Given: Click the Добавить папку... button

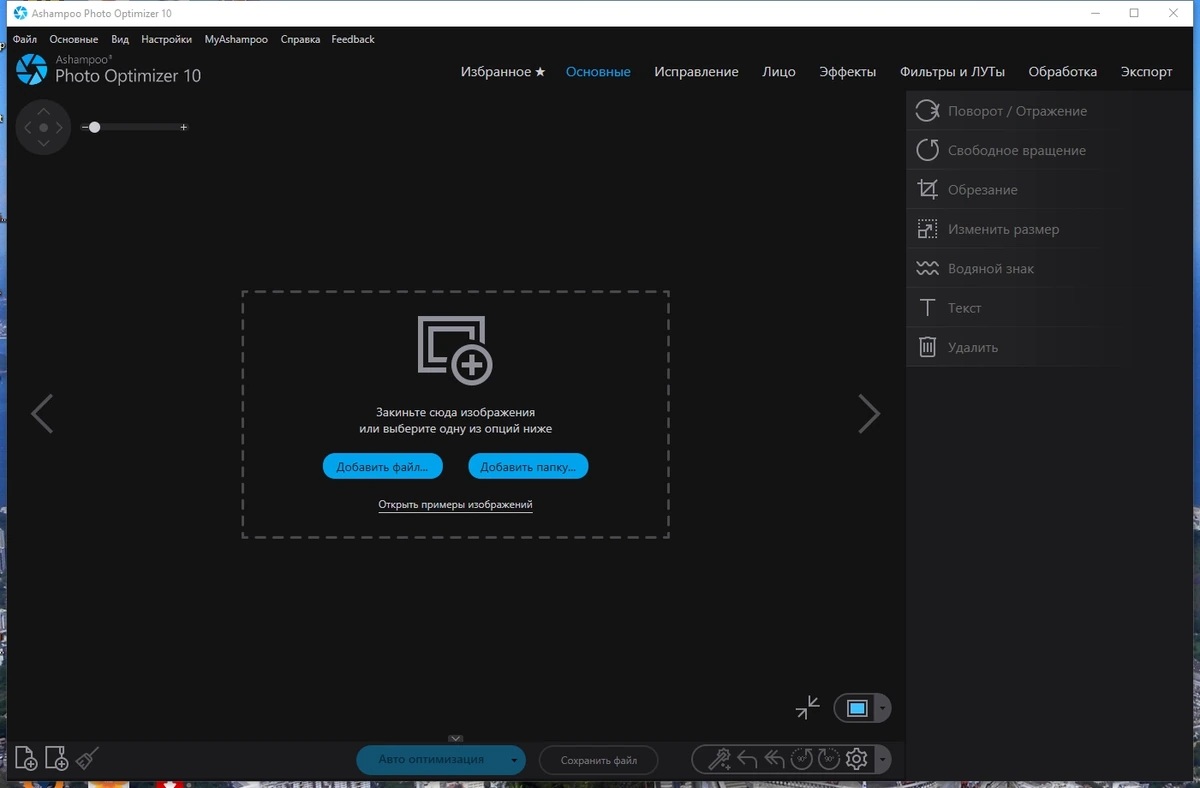Looking at the screenshot, I should click(x=528, y=466).
